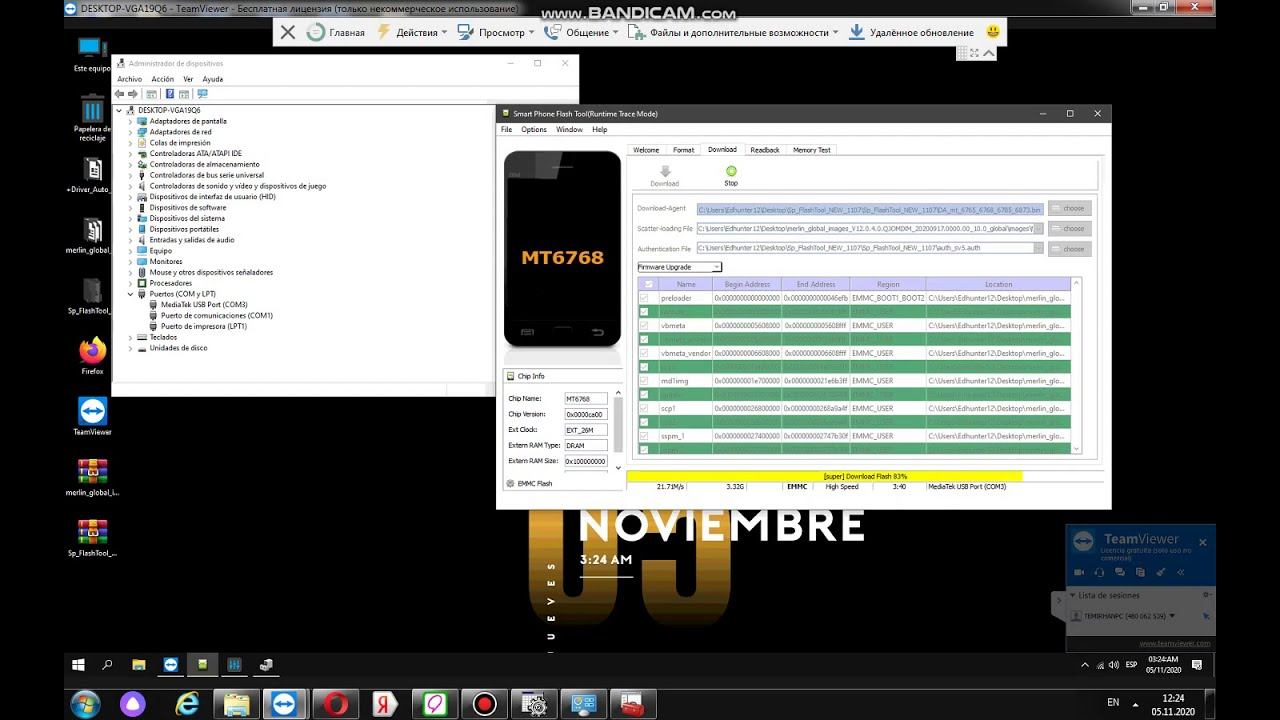Image resolution: width=1280 pixels, height=720 pixels.
Task: Expand the Teclados node
Action: pos(130,337)
